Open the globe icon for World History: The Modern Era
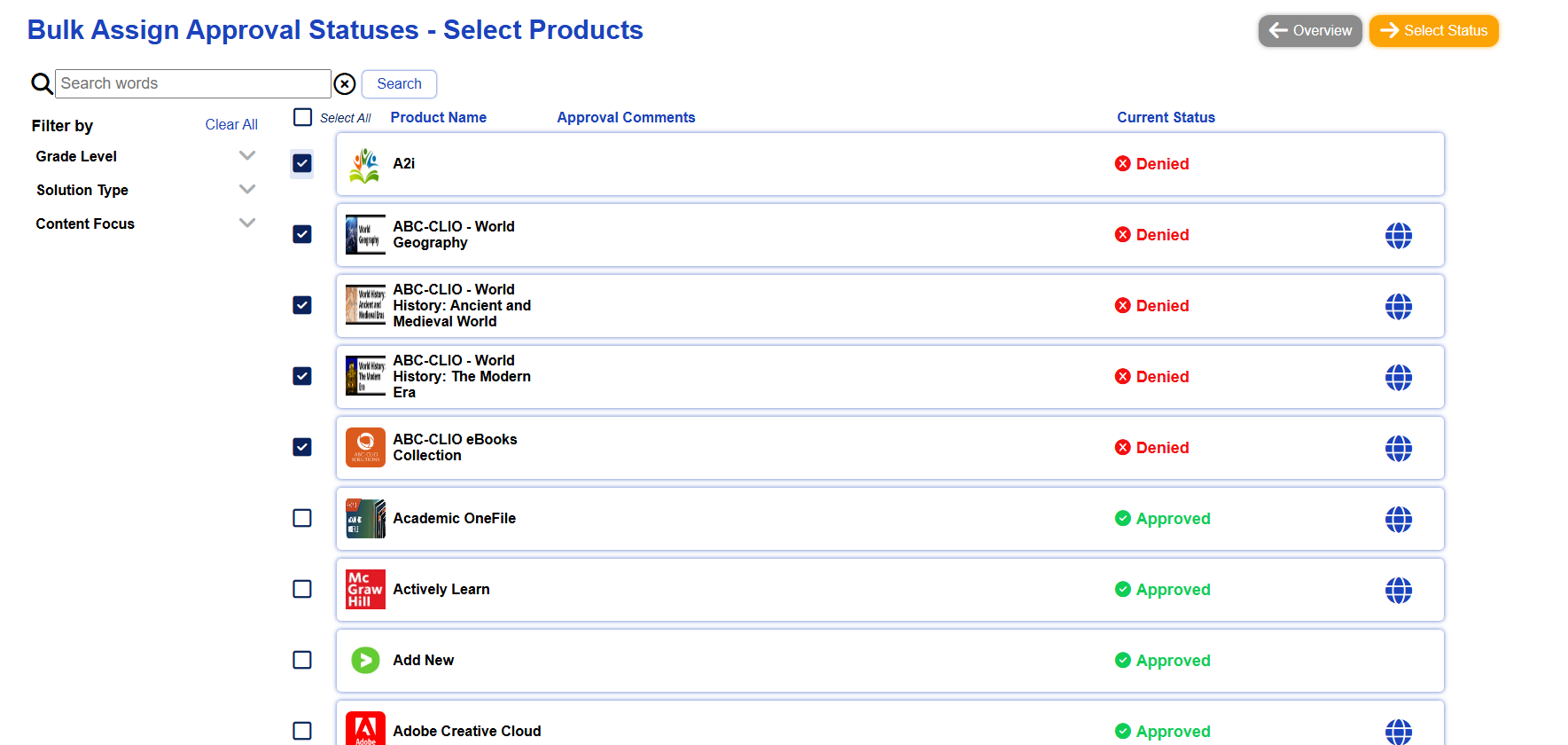This screenshot has width=1568, height=745. 1399,377
